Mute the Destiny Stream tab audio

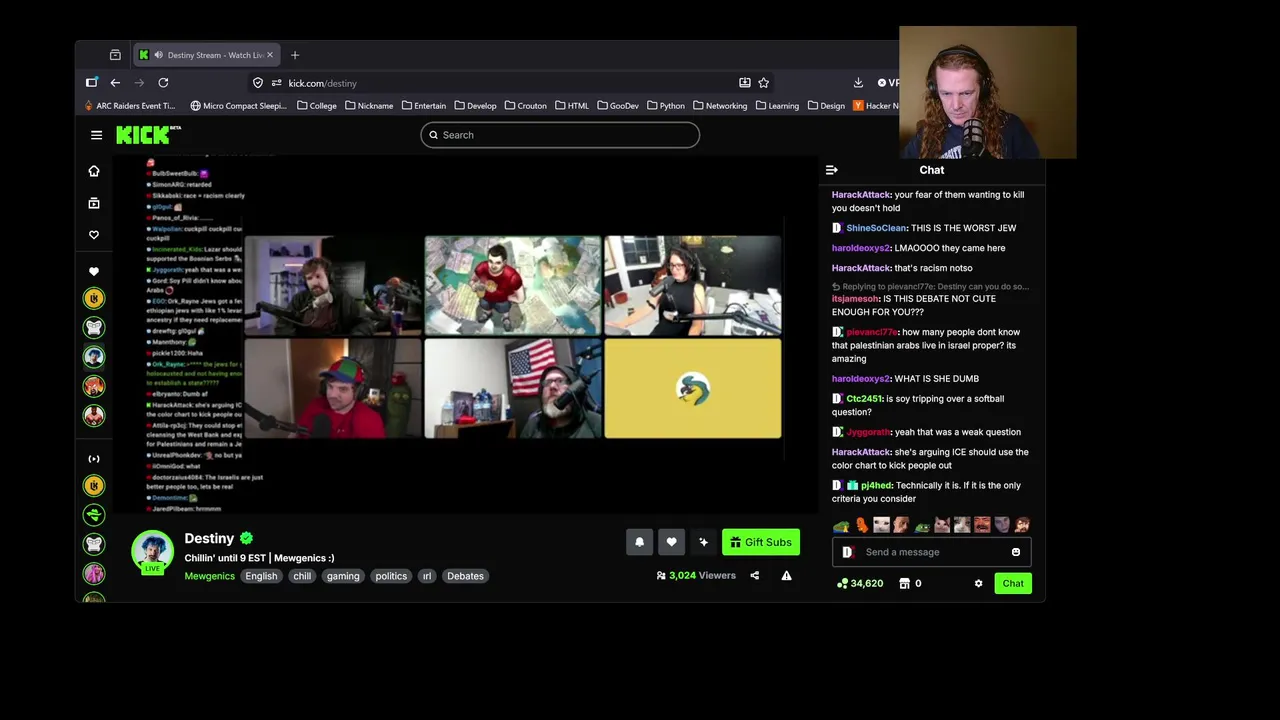pyautogui.click(x=158, y=55)
